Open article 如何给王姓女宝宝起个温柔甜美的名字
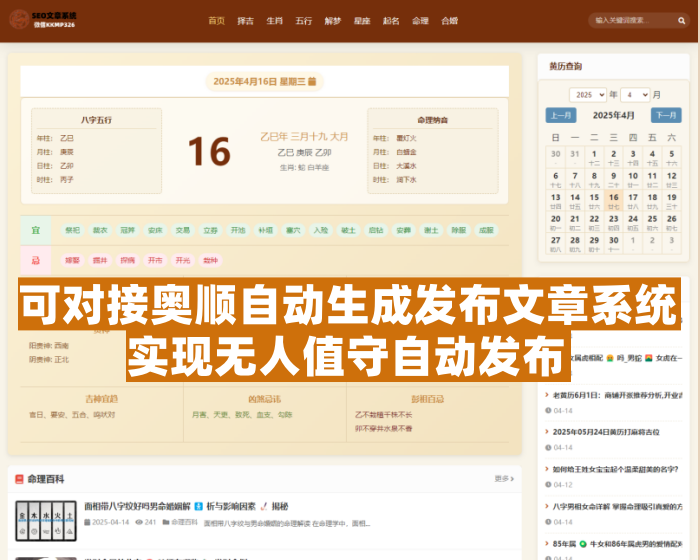Image resolution: width=700 pixels, height=560 pixels. click(616, 469)
